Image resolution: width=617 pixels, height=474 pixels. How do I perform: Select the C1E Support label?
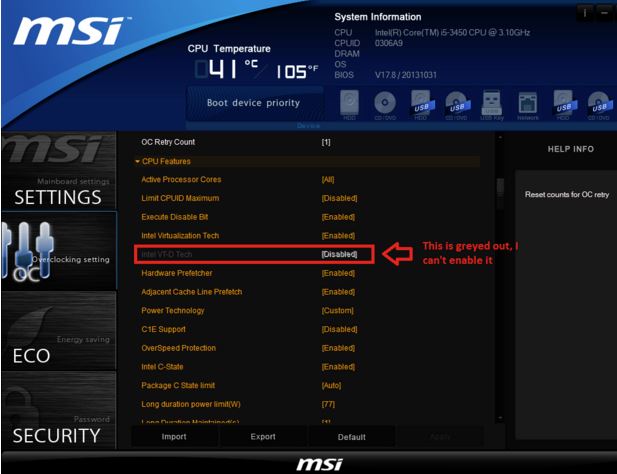point(163,329)
